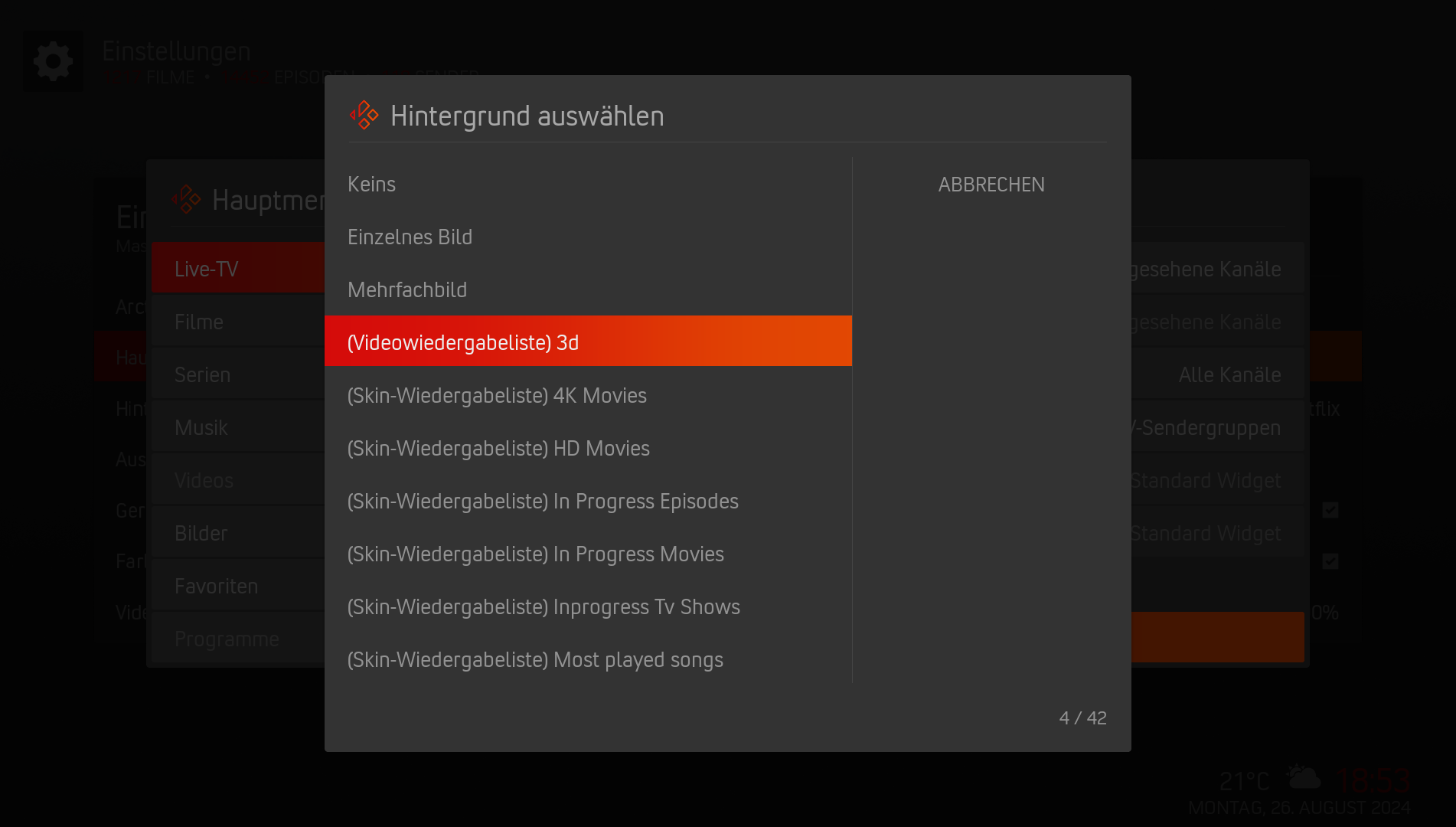
Task: Click the Kodi logo beside Hauptmenü heading
Action: coord(186,200)
